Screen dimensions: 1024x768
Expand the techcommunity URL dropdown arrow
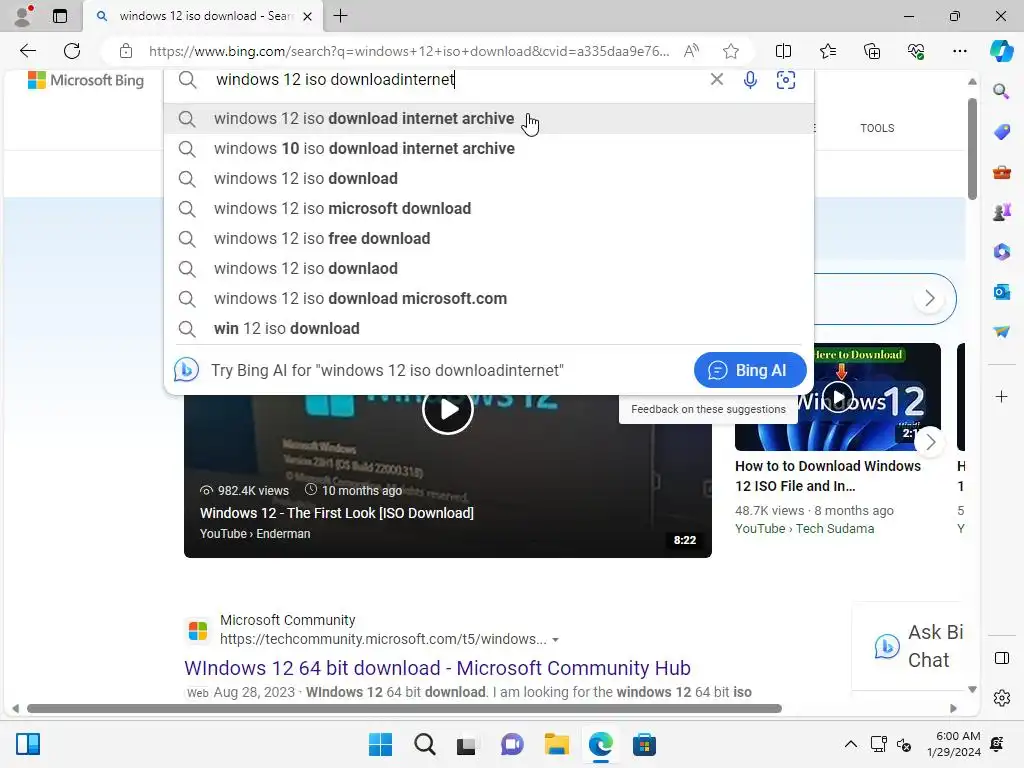pyautogui.click(x=555, y=640)
